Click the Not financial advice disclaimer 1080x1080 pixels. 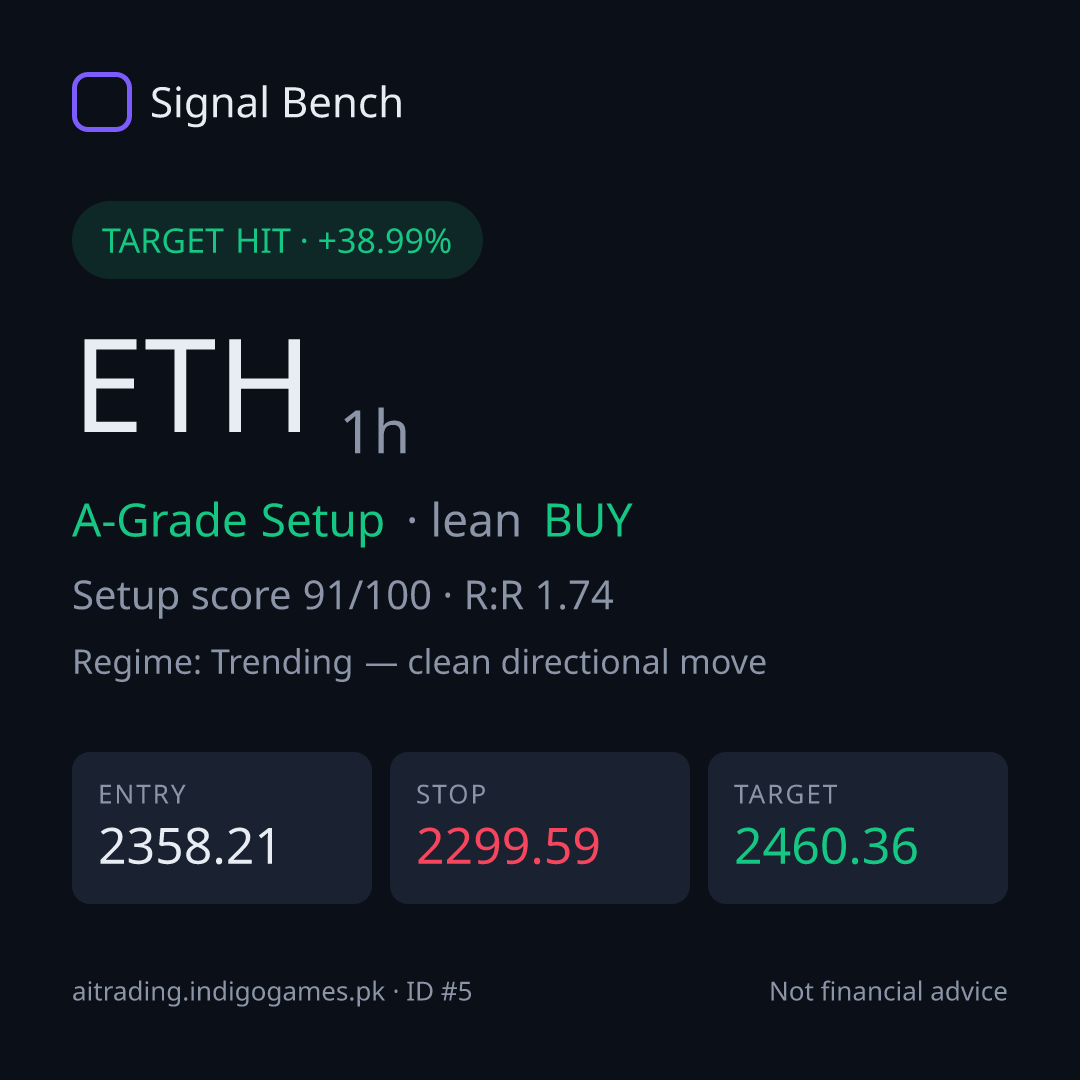tap(889, 992)
